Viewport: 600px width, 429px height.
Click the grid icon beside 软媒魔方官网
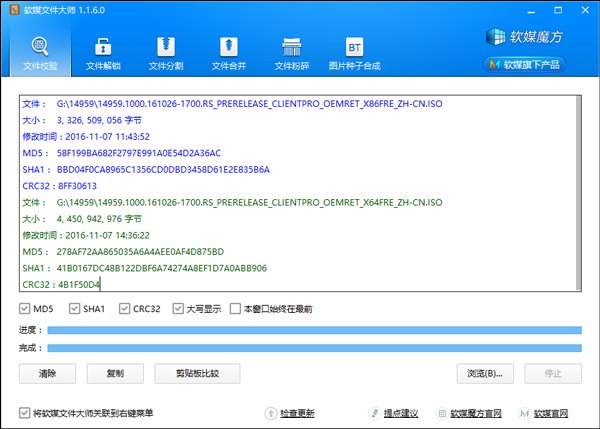(442, 413)
